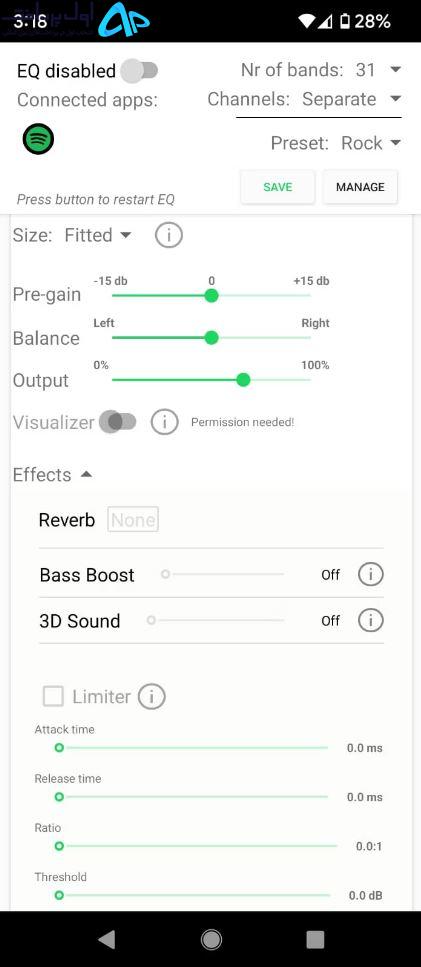This screenshot has width=421, height=967.
Task: Click the MANAGE presets button
Action: (360, 187)
